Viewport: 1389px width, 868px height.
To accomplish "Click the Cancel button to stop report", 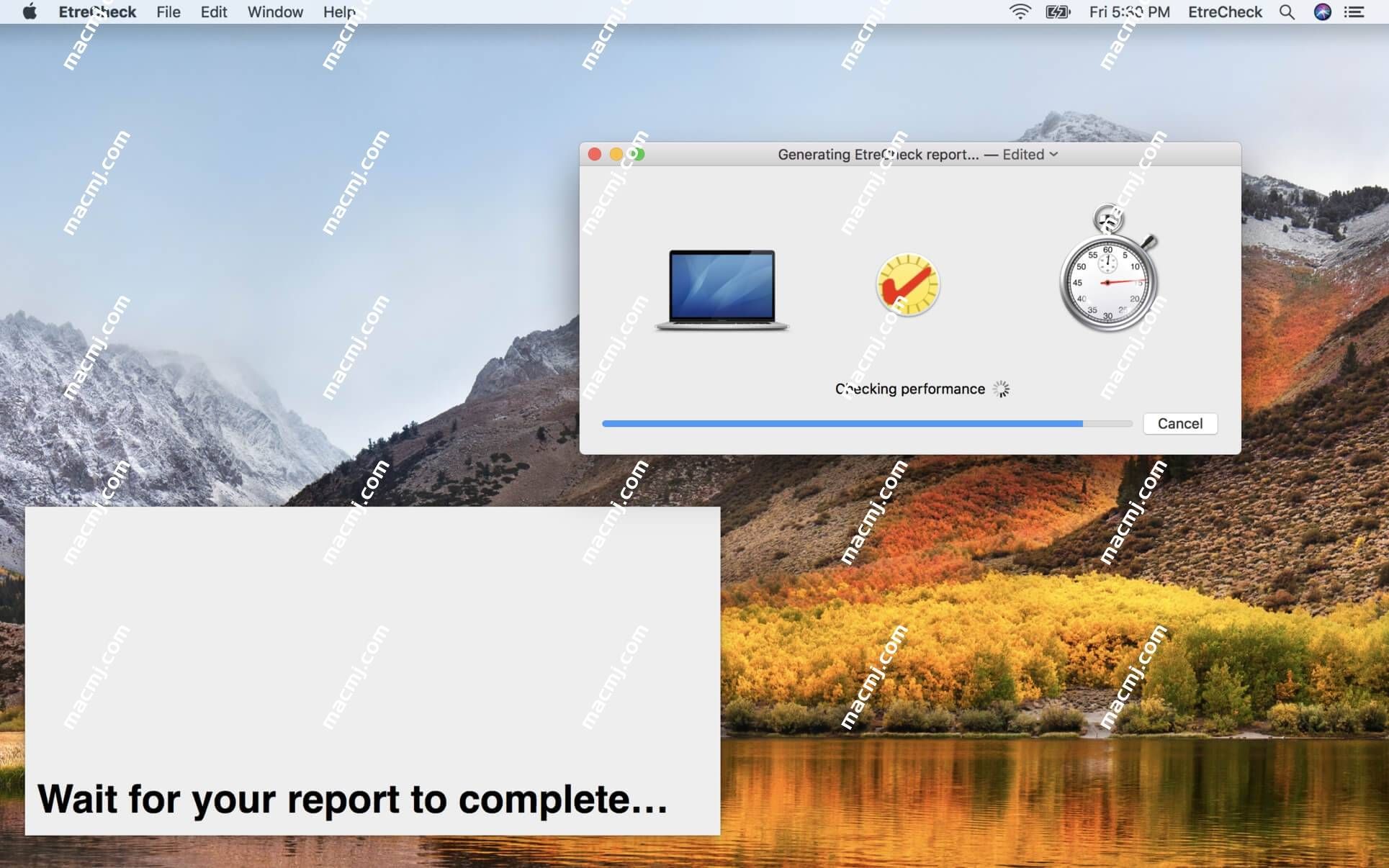I will coord(1180,423).
